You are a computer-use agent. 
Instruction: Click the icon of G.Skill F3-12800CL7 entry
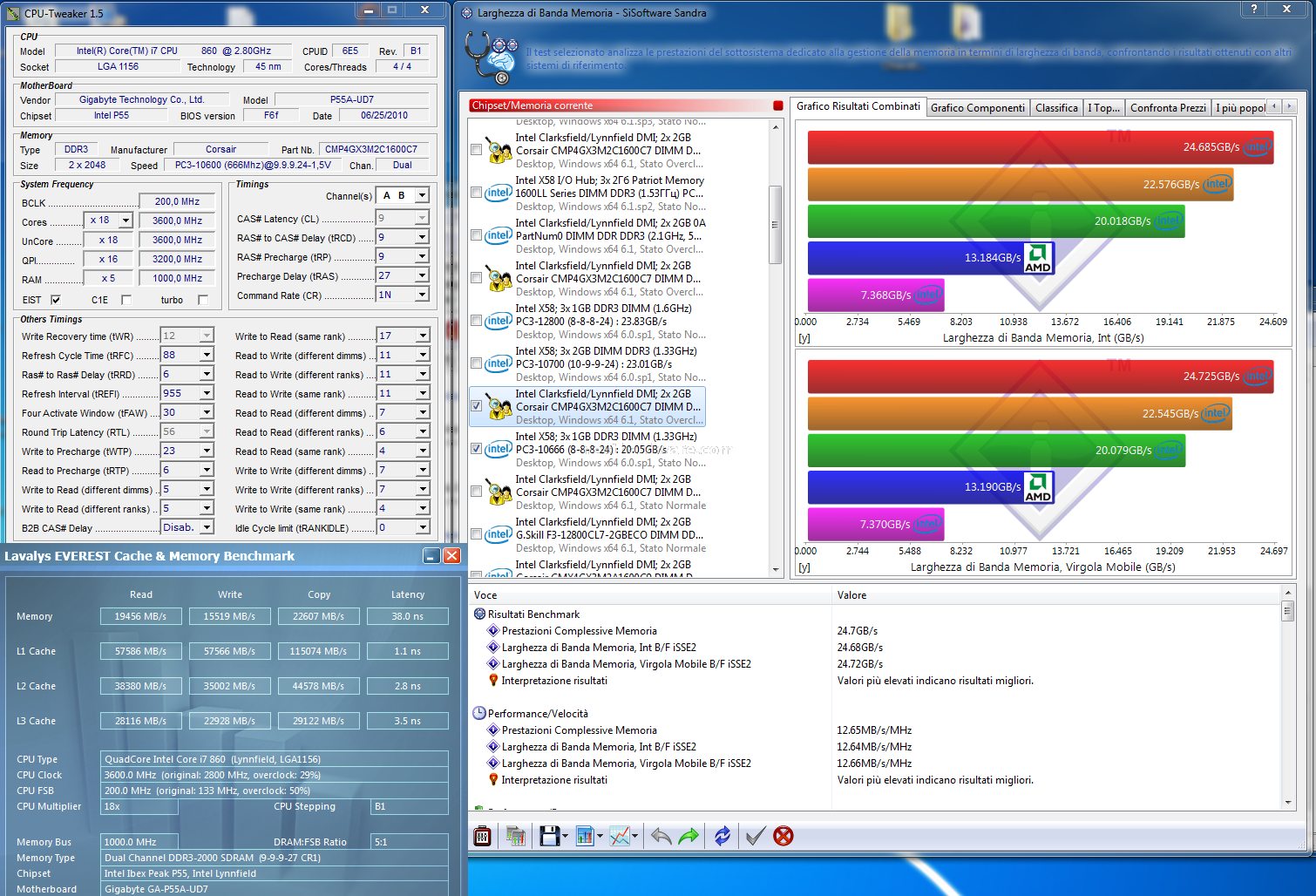[x=499, y=534]
